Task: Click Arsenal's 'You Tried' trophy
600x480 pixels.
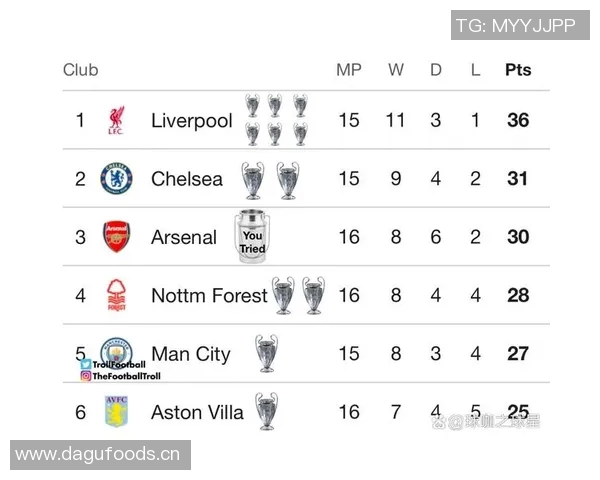Action: click(x=252, y=237)
